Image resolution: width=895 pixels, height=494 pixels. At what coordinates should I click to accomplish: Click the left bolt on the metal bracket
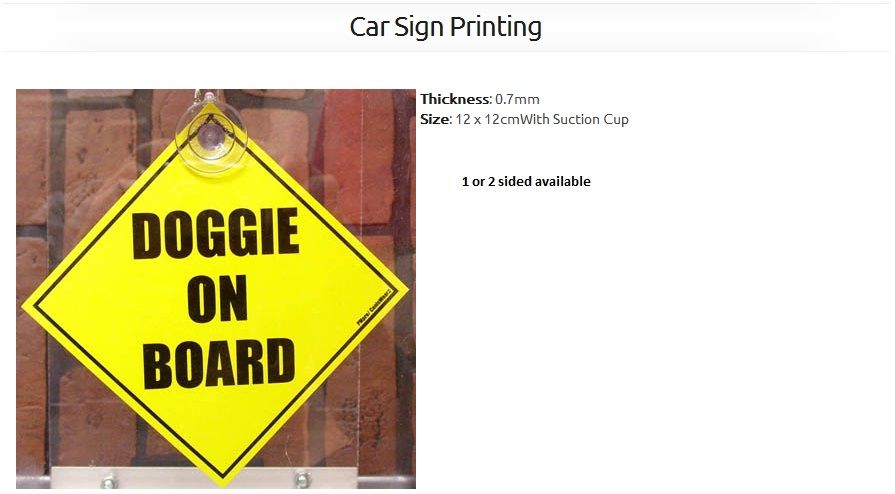108,480
